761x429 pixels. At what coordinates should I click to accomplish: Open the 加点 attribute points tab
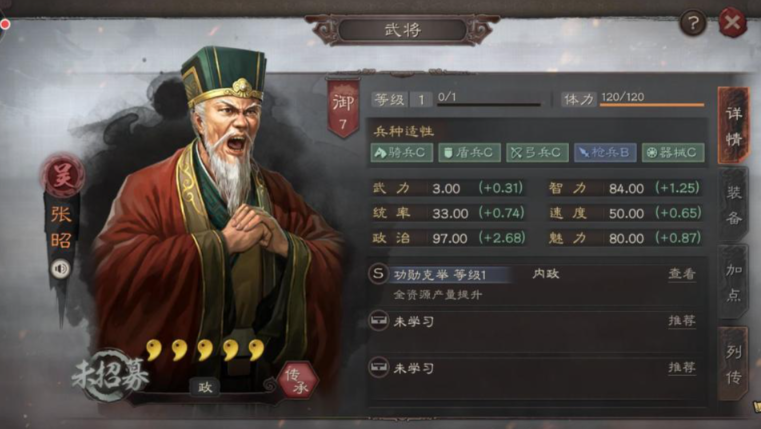point(733,282)
